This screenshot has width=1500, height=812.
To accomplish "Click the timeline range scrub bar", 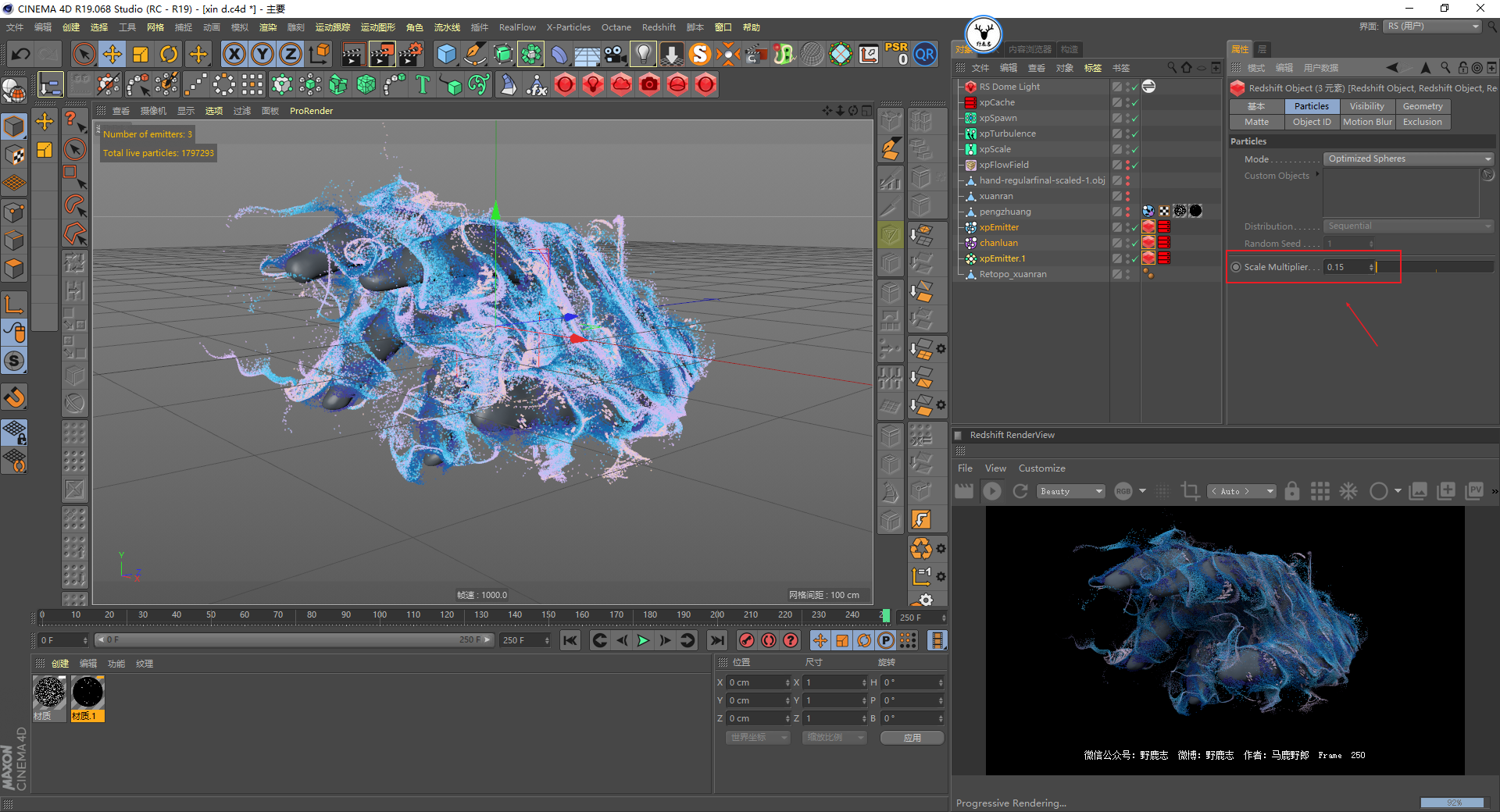I will pos(295,639).
